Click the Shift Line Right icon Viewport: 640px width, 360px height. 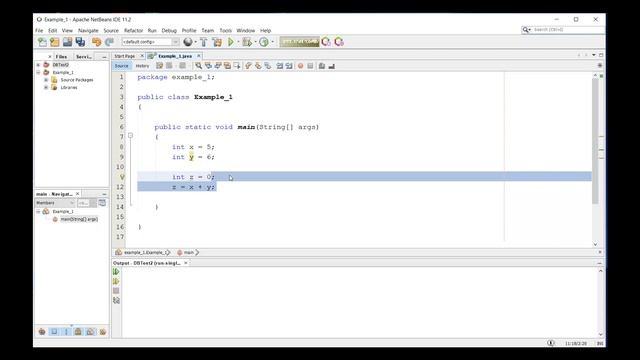click(289, 66)
